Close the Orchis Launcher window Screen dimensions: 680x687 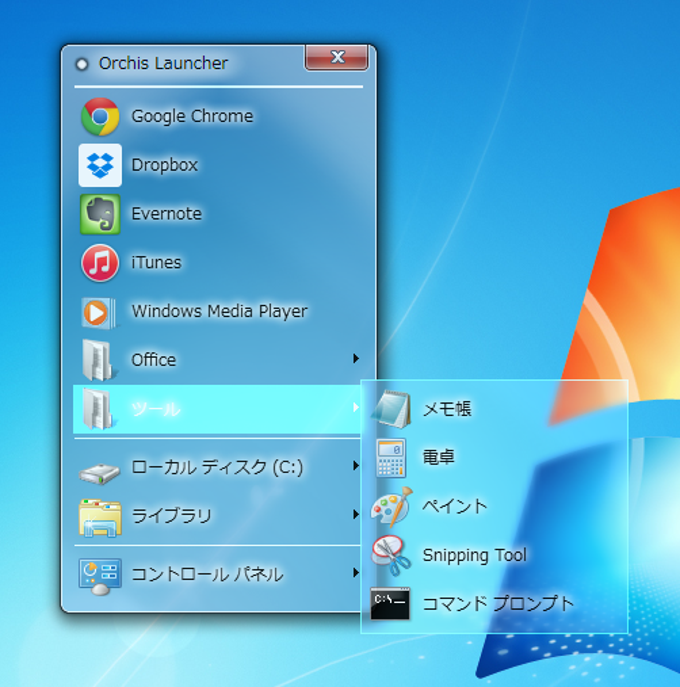click(336, 57)
